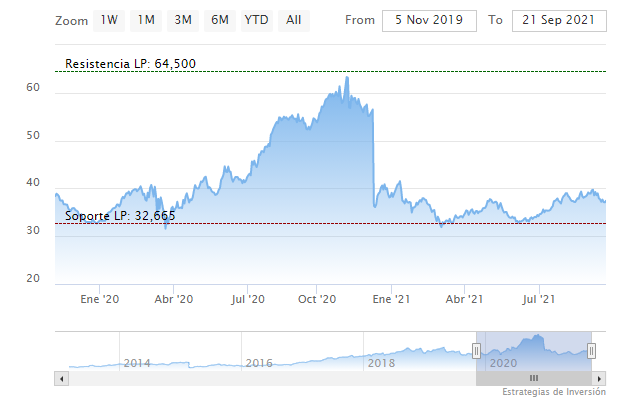
Task: Click the navigator's left range handle
Action: [477, 350]
